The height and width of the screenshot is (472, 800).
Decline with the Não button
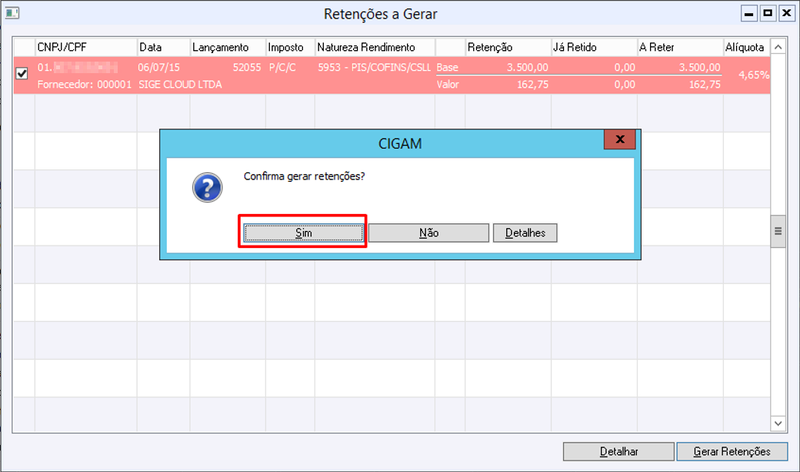429,233
